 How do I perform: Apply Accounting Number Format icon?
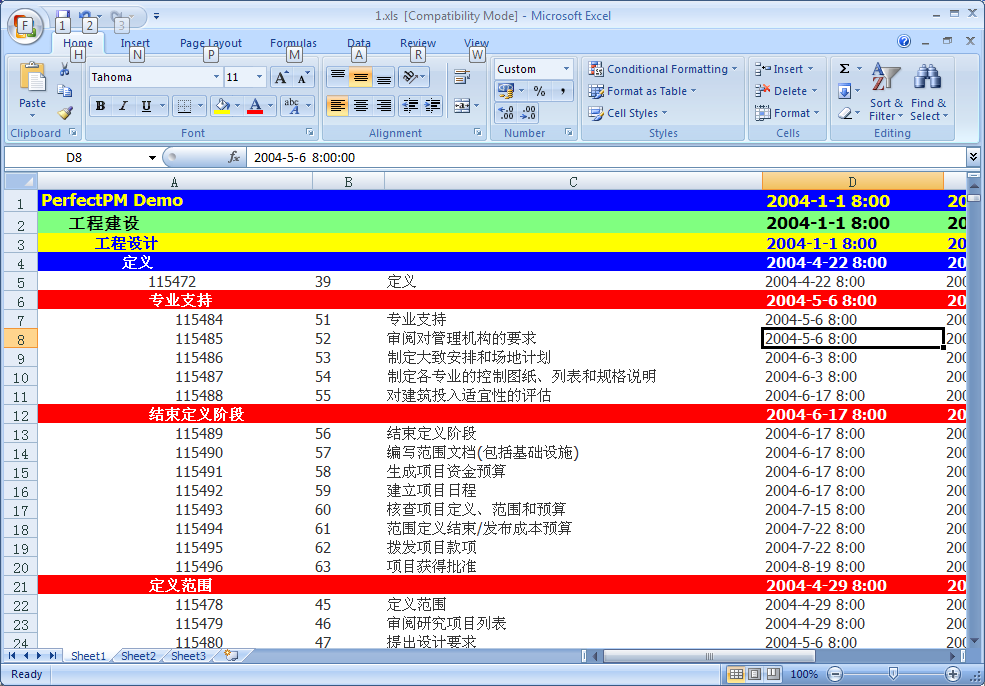506,91
